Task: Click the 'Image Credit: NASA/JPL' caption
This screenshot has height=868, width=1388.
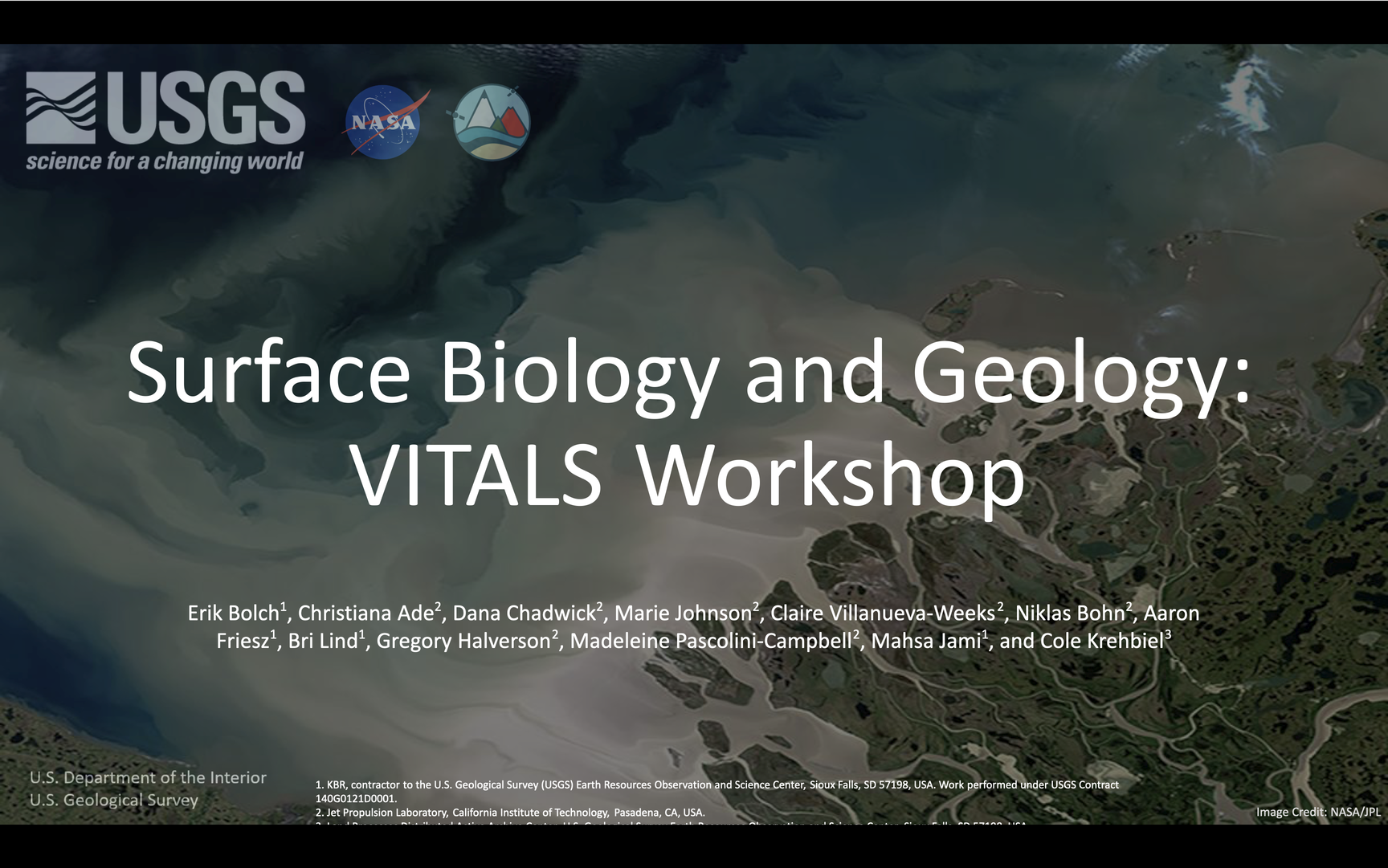Action: pyautogui.click(x=1318, y=812)
